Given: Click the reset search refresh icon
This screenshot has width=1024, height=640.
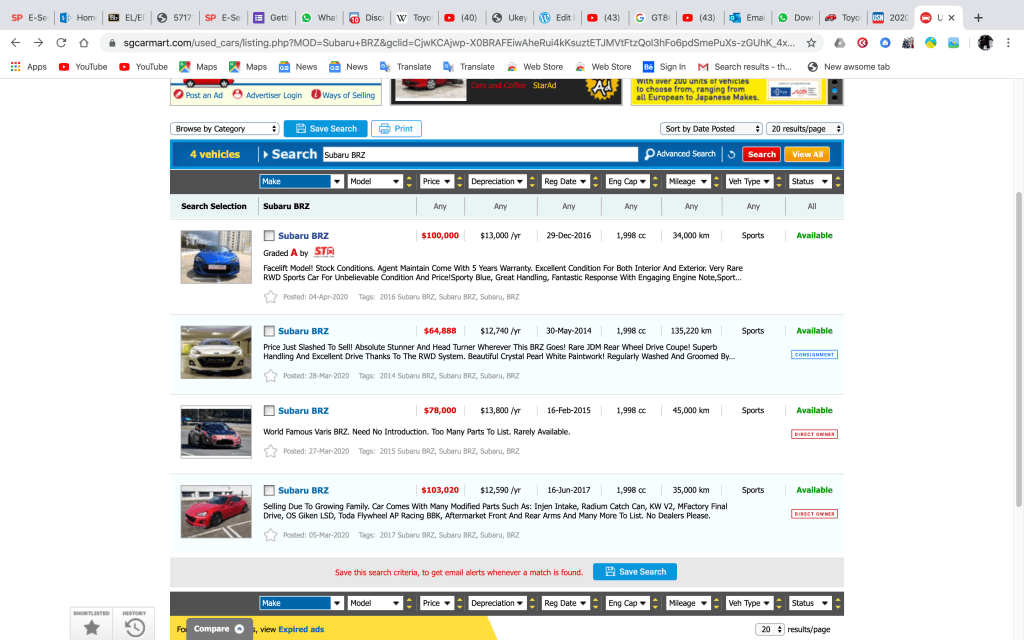Looking at the screenshot, I should (x=731, y=154).
